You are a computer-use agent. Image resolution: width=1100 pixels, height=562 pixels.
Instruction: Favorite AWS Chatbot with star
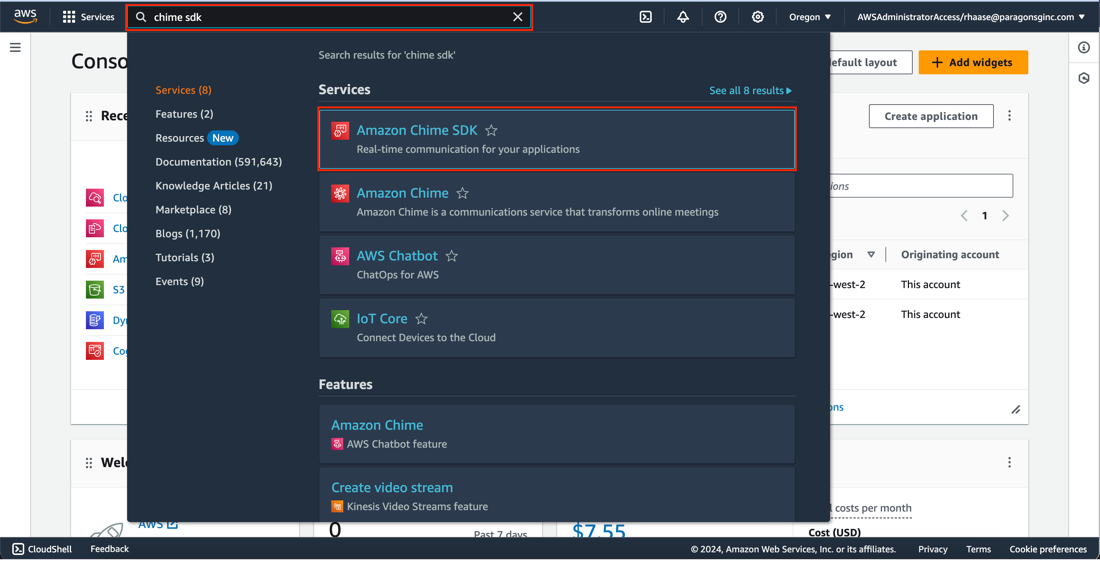point(452,256)
